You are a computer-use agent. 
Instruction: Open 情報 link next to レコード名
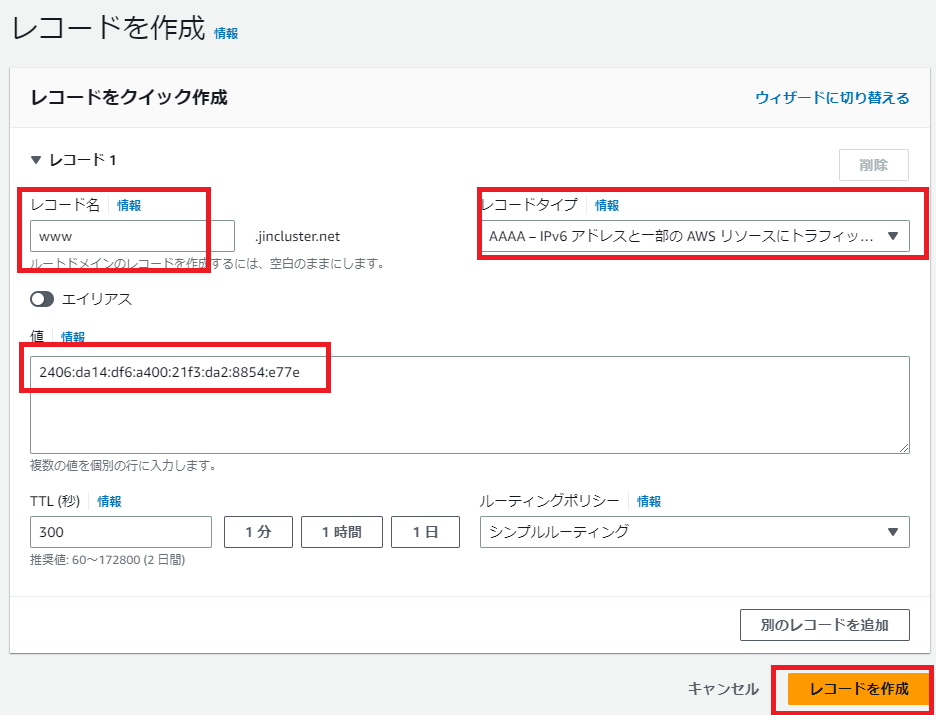coord(129,205)
